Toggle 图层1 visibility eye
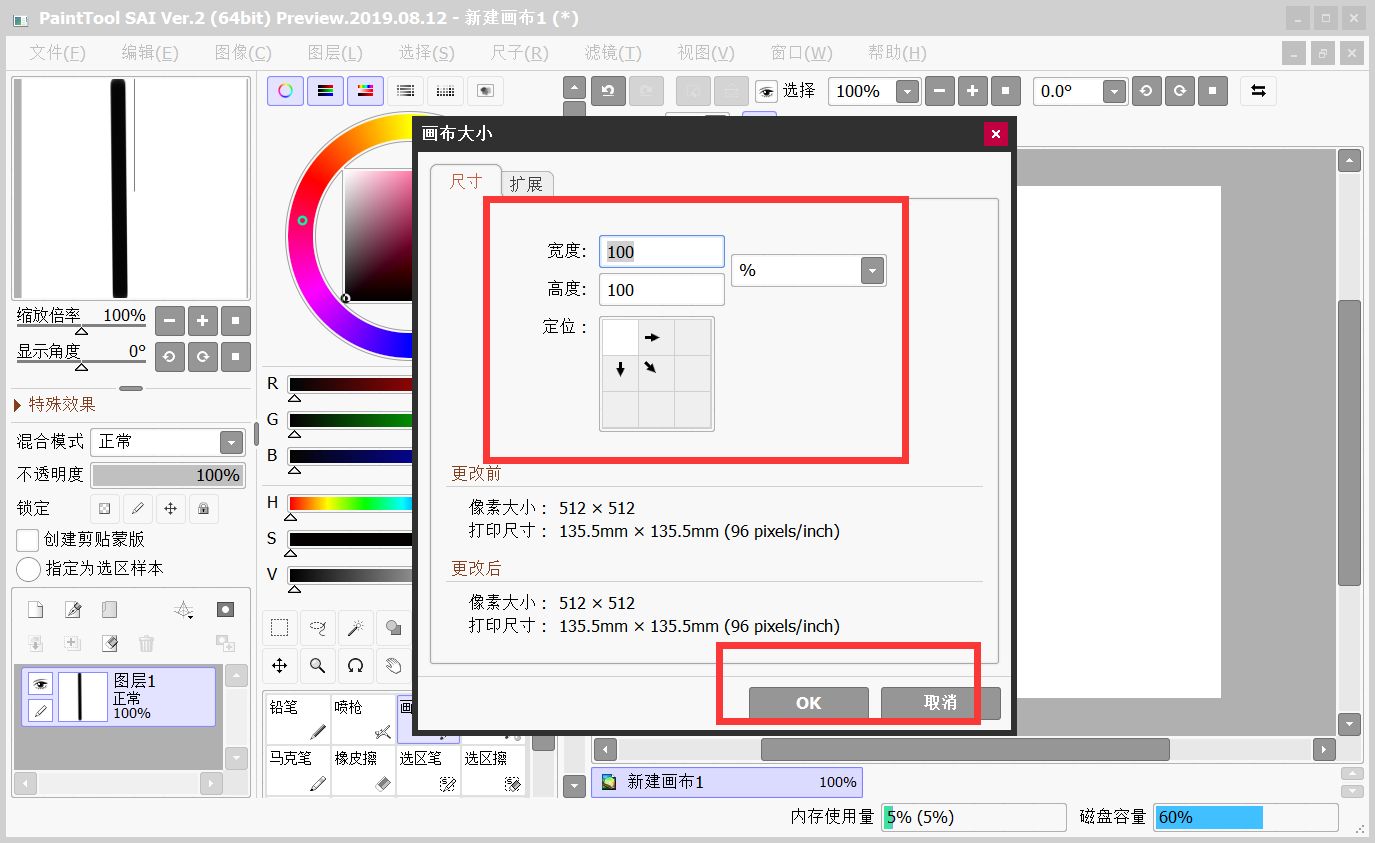Screen dimensions: 1375x843 click(x=40, y=684)
